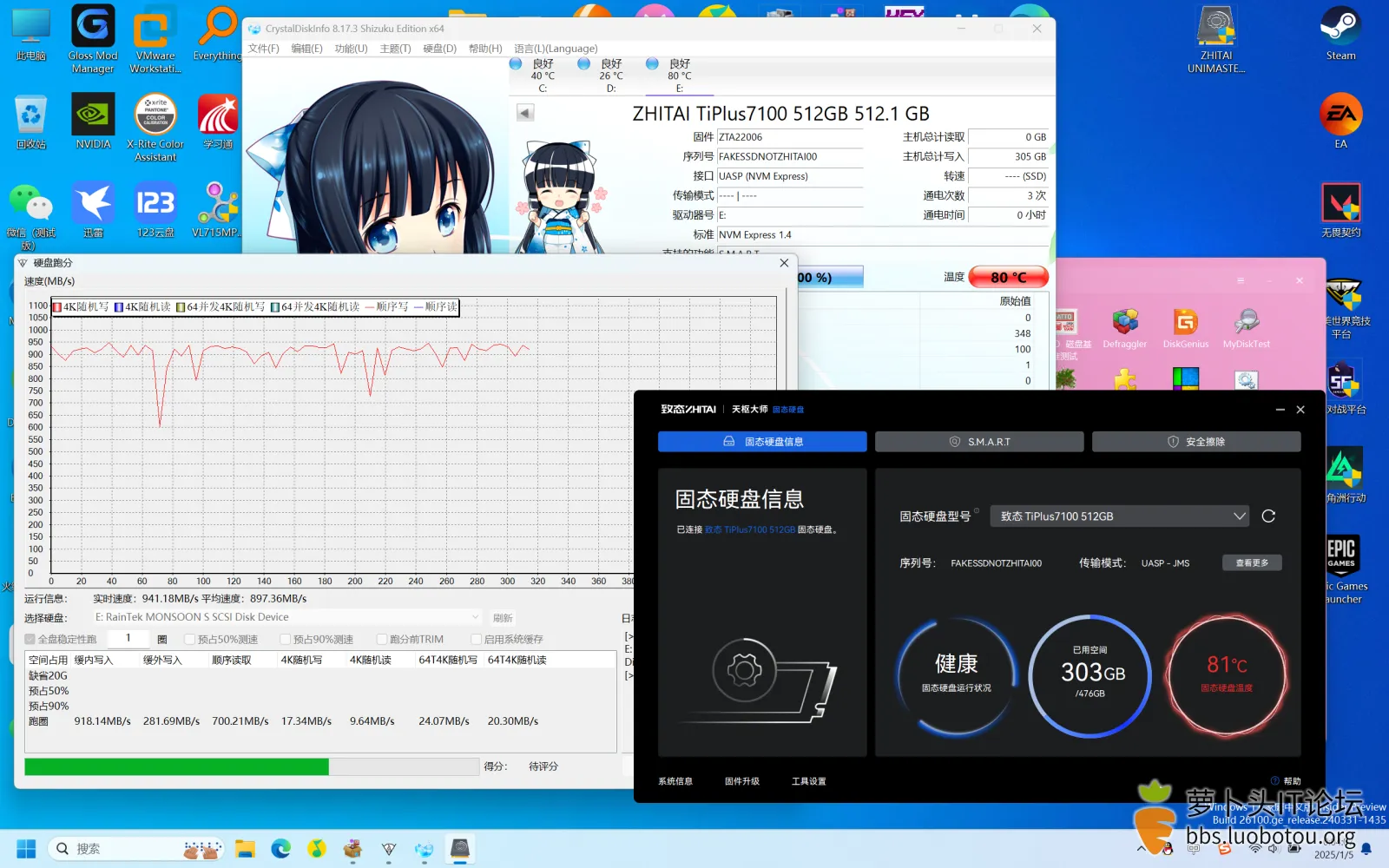Enable 预占50%测速 checkbox
The width and height of the screenshot is (1389, 868).
click(190, 639)
